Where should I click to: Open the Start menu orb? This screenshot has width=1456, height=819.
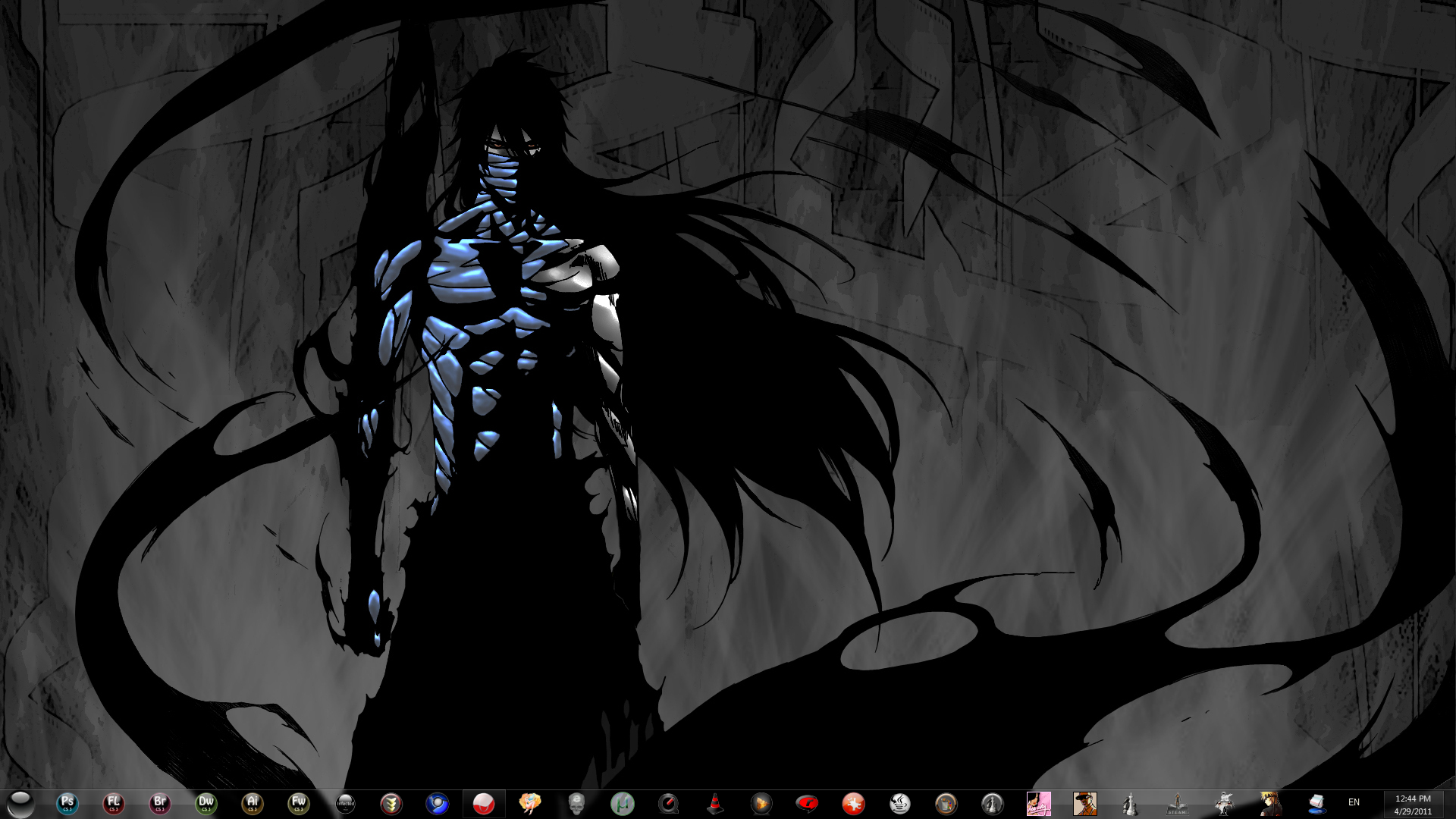click(x=20, y=803)
